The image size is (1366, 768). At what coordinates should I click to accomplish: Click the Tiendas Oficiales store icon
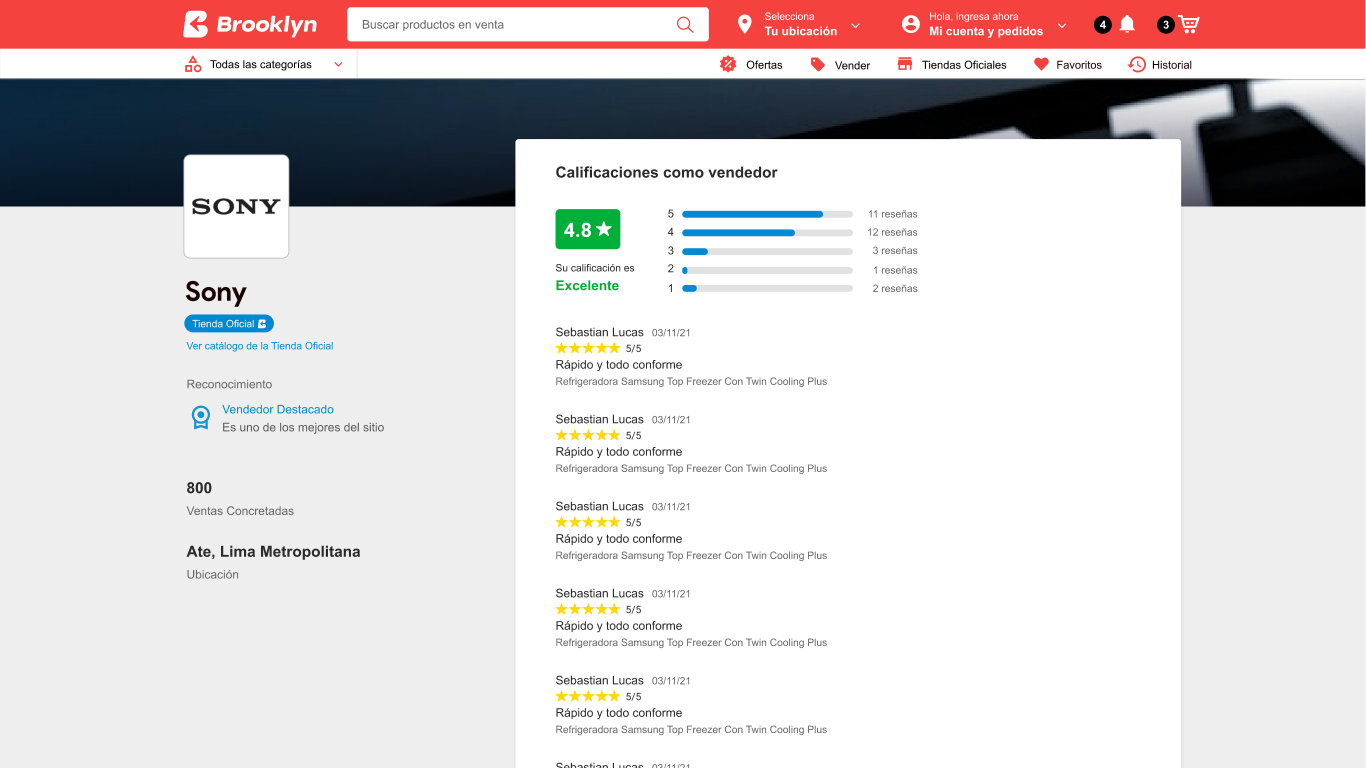click(x=905, y=64)
